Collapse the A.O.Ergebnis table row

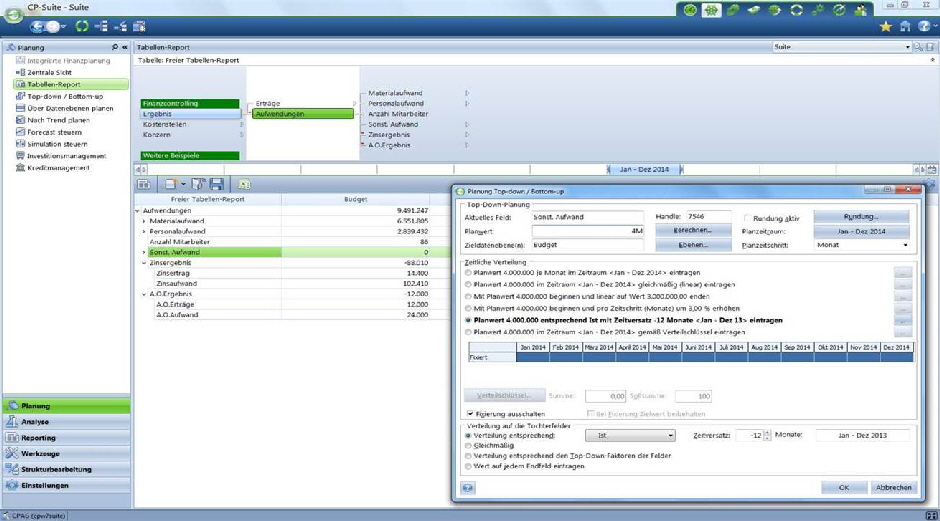tap(144, 294)
